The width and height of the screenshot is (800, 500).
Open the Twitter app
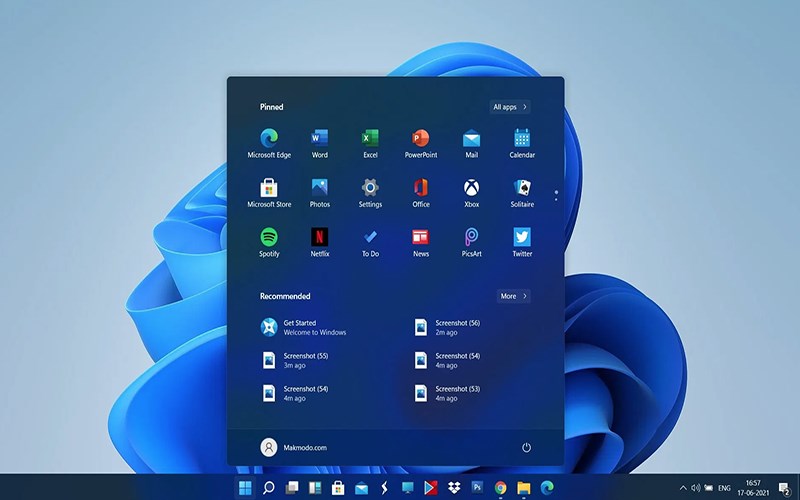[522, 242]
